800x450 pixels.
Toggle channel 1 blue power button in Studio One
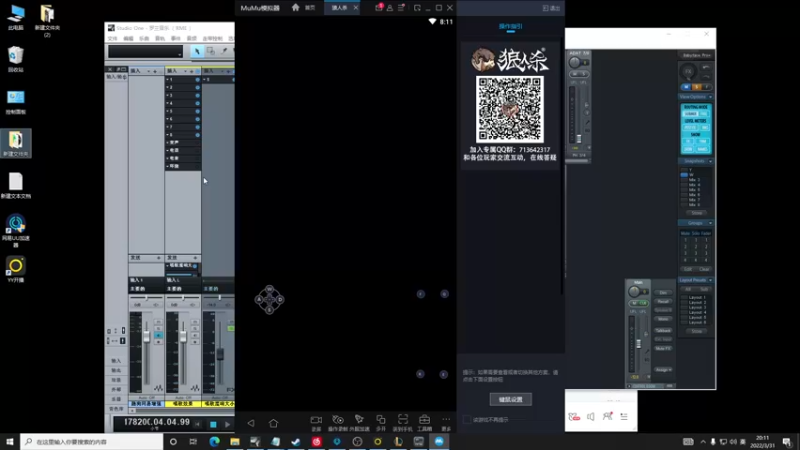[197, 80]
